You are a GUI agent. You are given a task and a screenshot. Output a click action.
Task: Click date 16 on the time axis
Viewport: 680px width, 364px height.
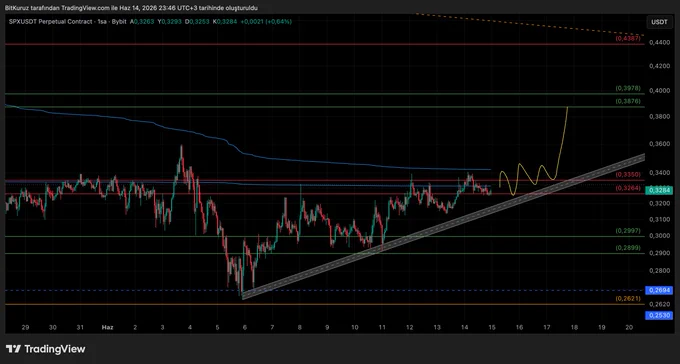point(519,328)
